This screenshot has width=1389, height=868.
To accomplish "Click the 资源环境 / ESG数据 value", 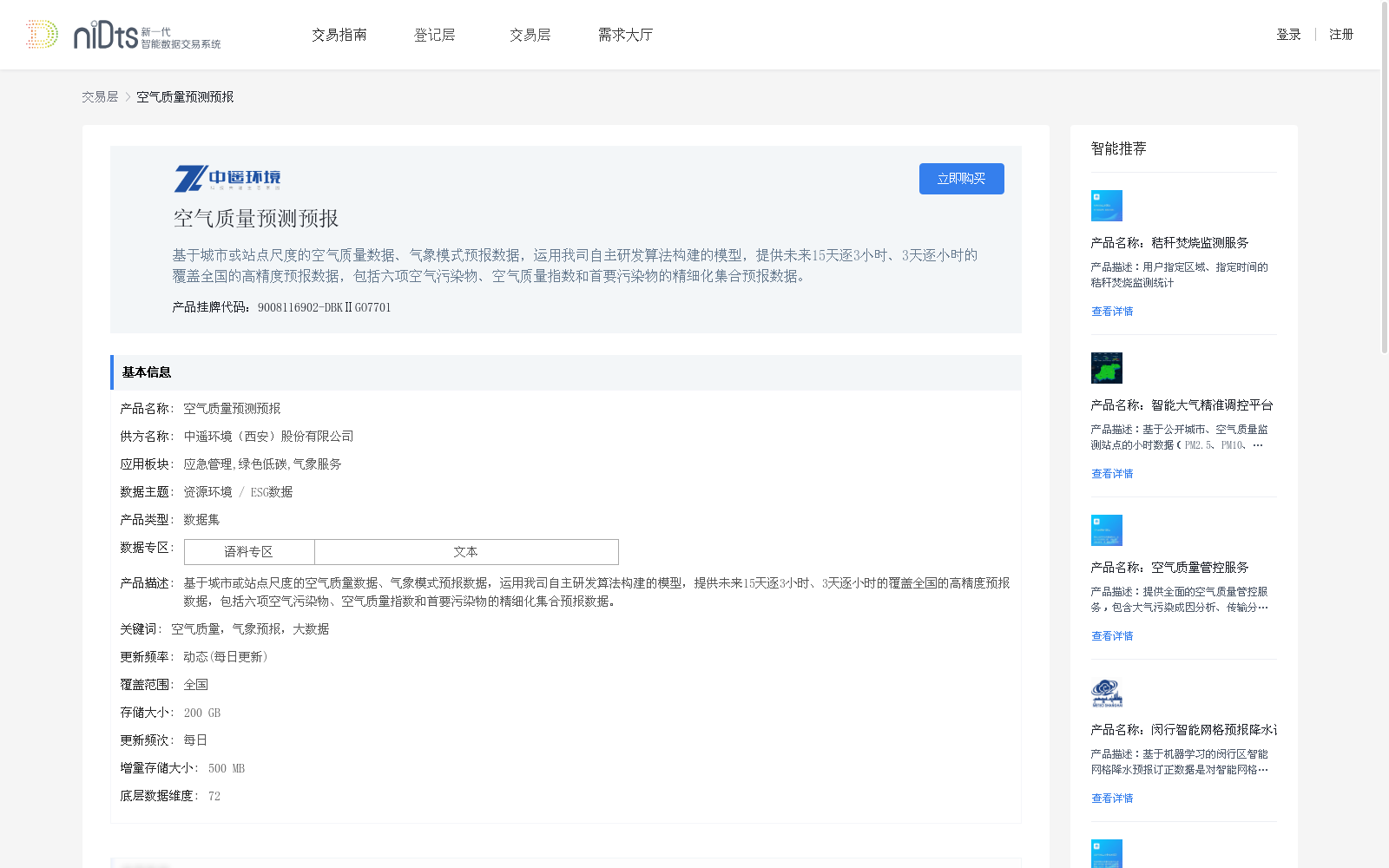I will pyautogui.click(x=238, y=492).
